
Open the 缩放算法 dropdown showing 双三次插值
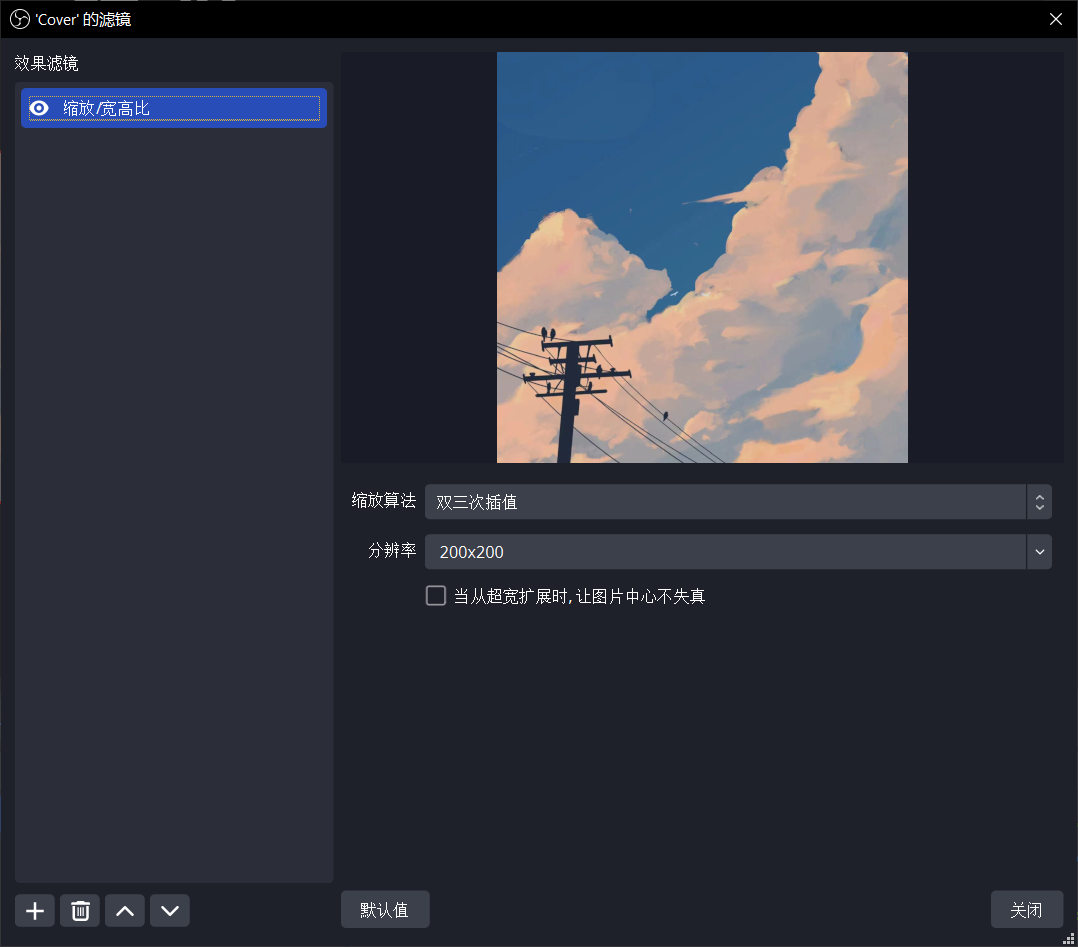[738, 502]
